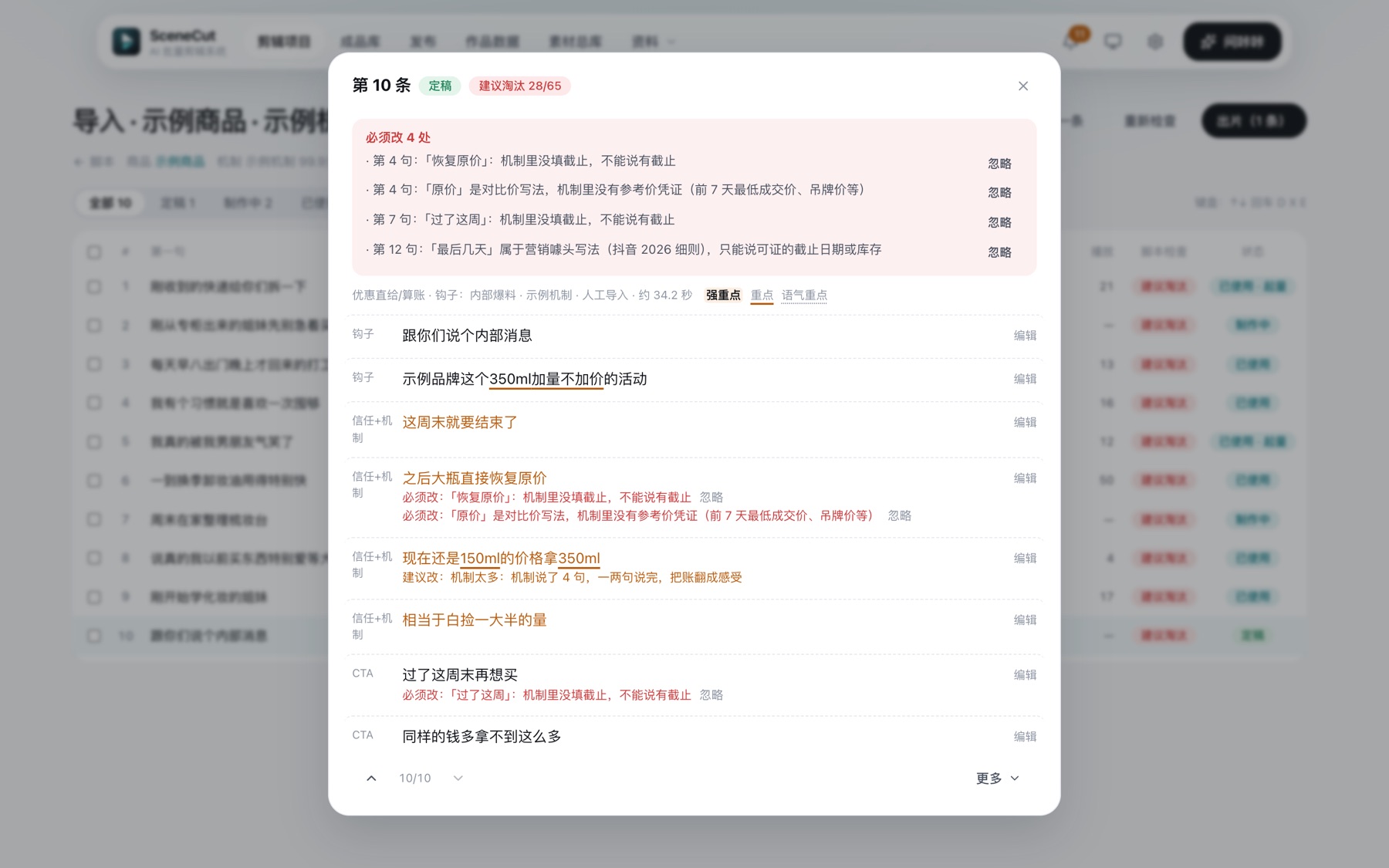The image size is (1389, 868).
Task: Open the 更多 dropdown
Action: (998, 778)
